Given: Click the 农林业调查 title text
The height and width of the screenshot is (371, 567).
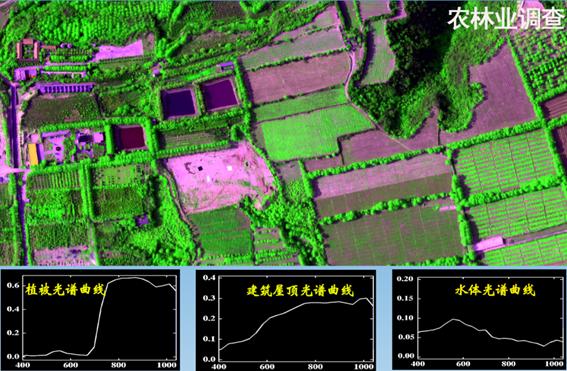Looking at the screenshot, I should [x=507, y=18].
